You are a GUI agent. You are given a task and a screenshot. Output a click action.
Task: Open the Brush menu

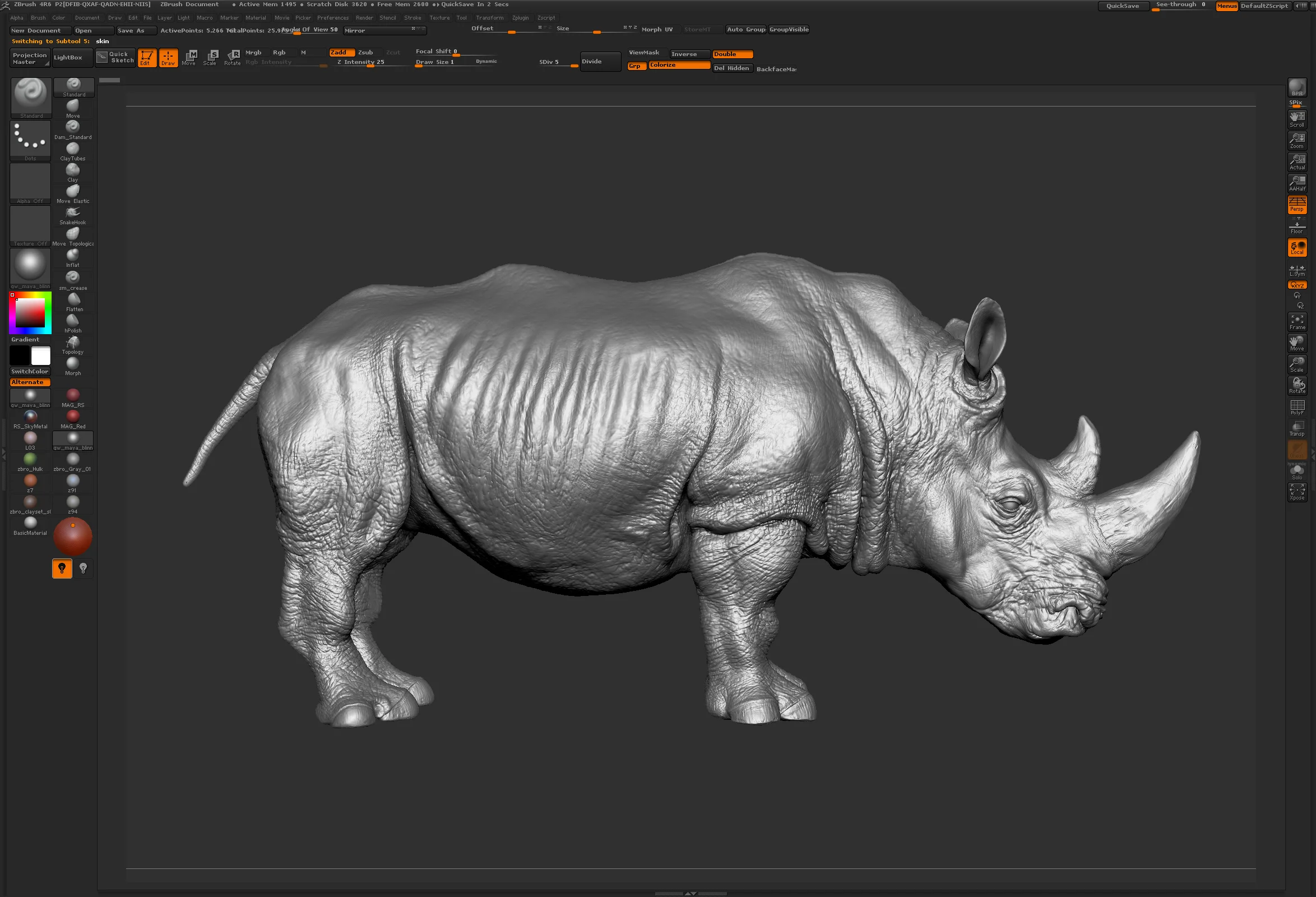pos(39,18)
